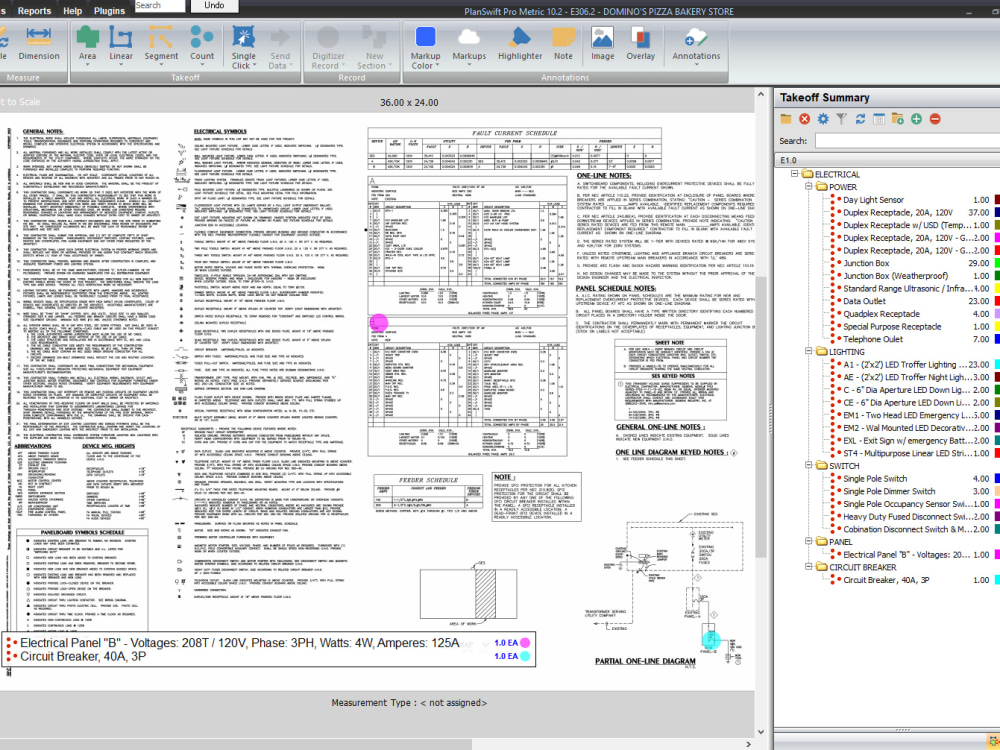Activate the Single Click tool

(x=243, y=48)
